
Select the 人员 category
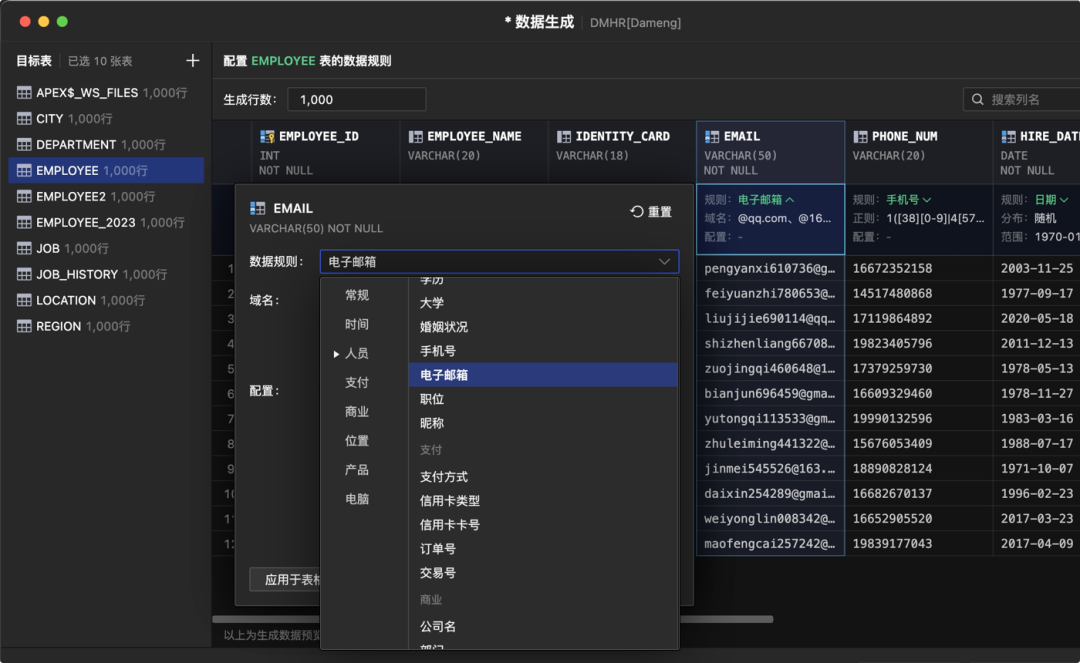(357, 353)
